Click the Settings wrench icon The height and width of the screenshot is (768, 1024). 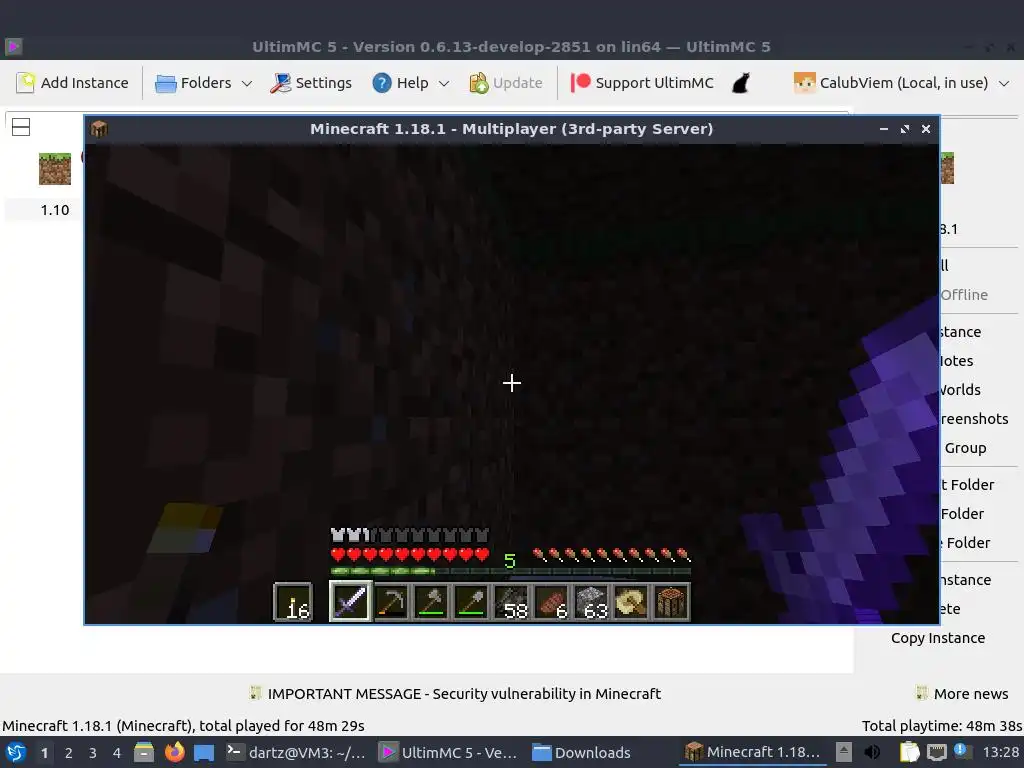coord(280,83)
